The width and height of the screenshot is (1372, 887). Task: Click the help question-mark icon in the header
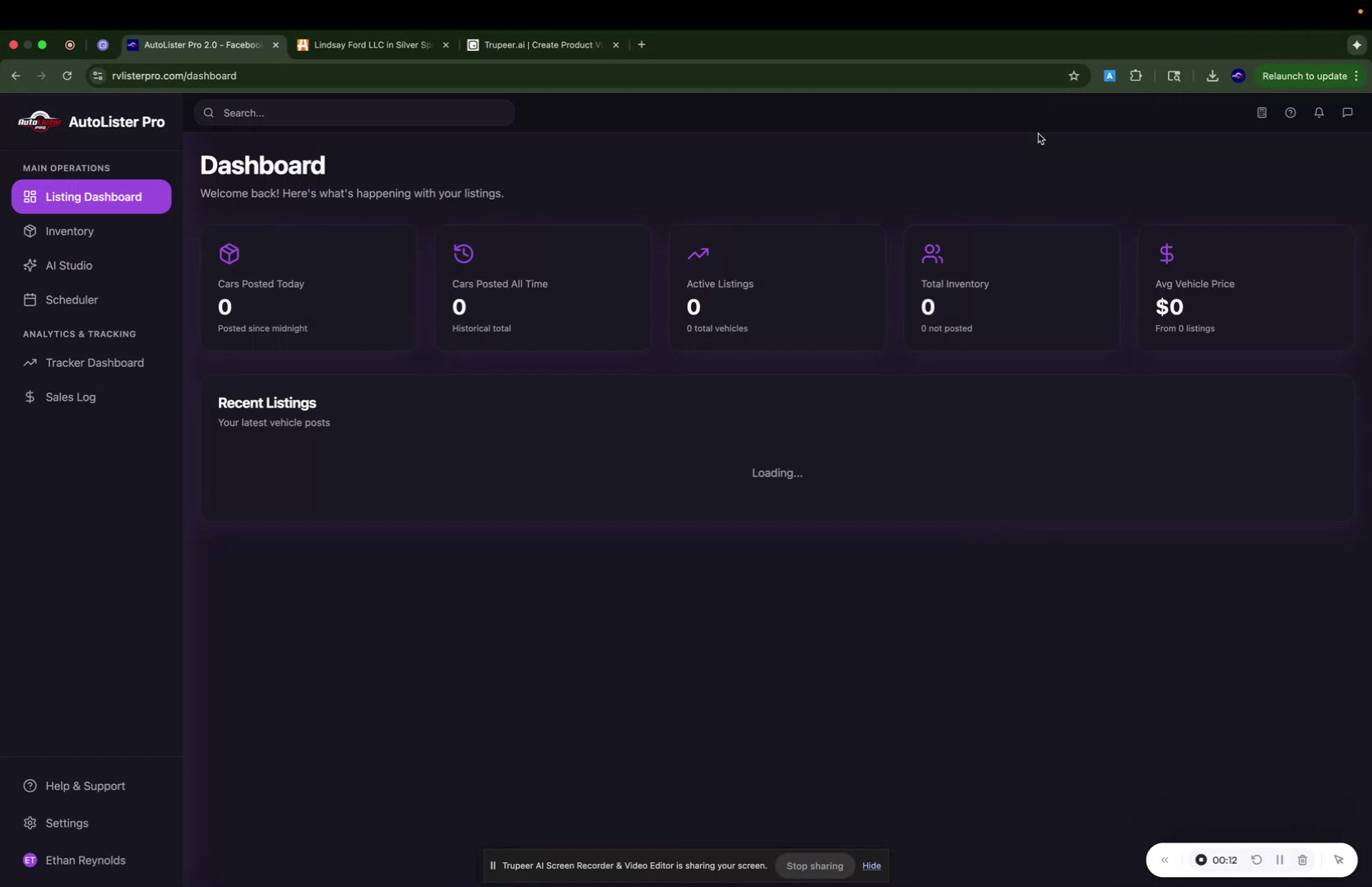pos(1291,113)
